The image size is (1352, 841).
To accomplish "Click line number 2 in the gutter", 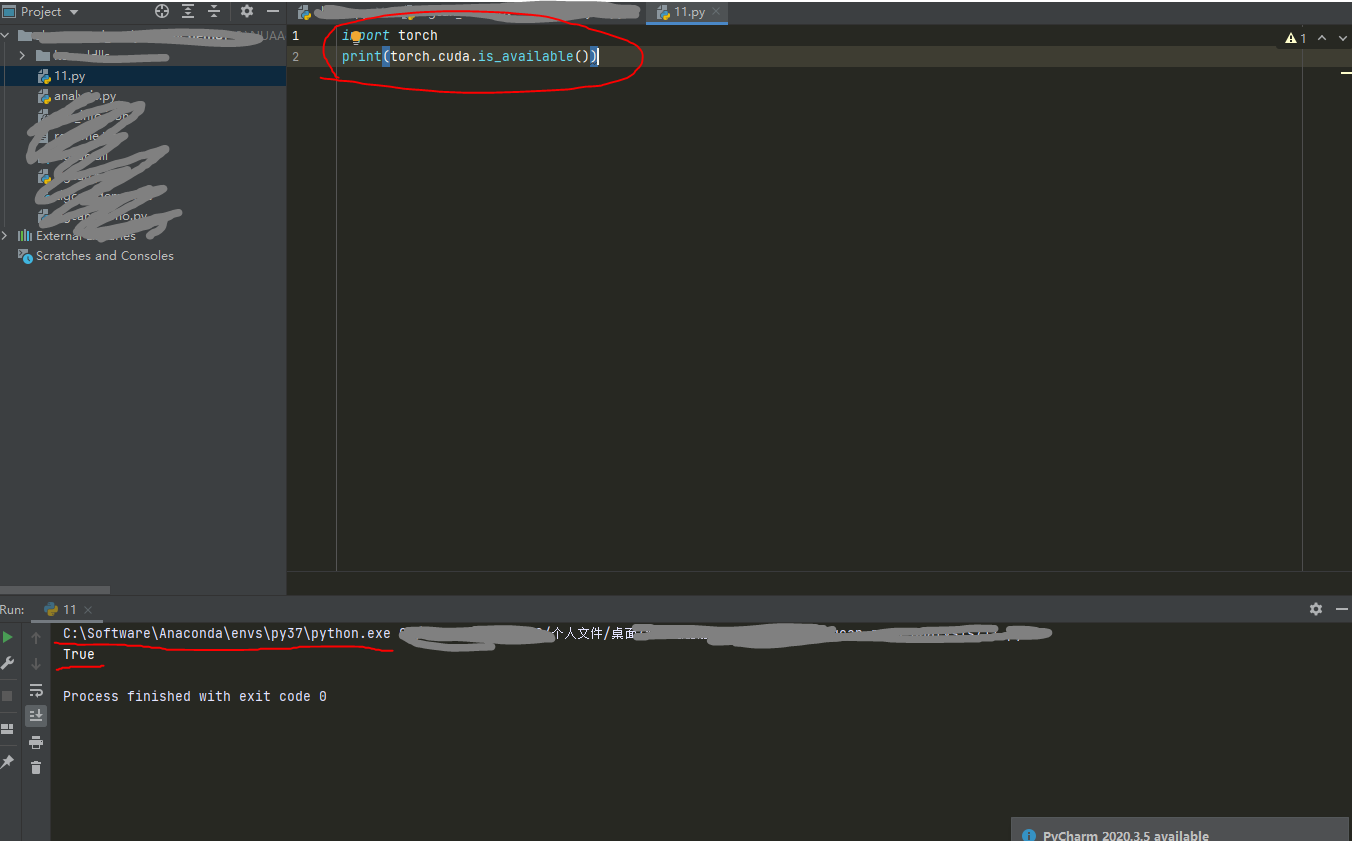I will pyautogui.click(x=295, y=56).
